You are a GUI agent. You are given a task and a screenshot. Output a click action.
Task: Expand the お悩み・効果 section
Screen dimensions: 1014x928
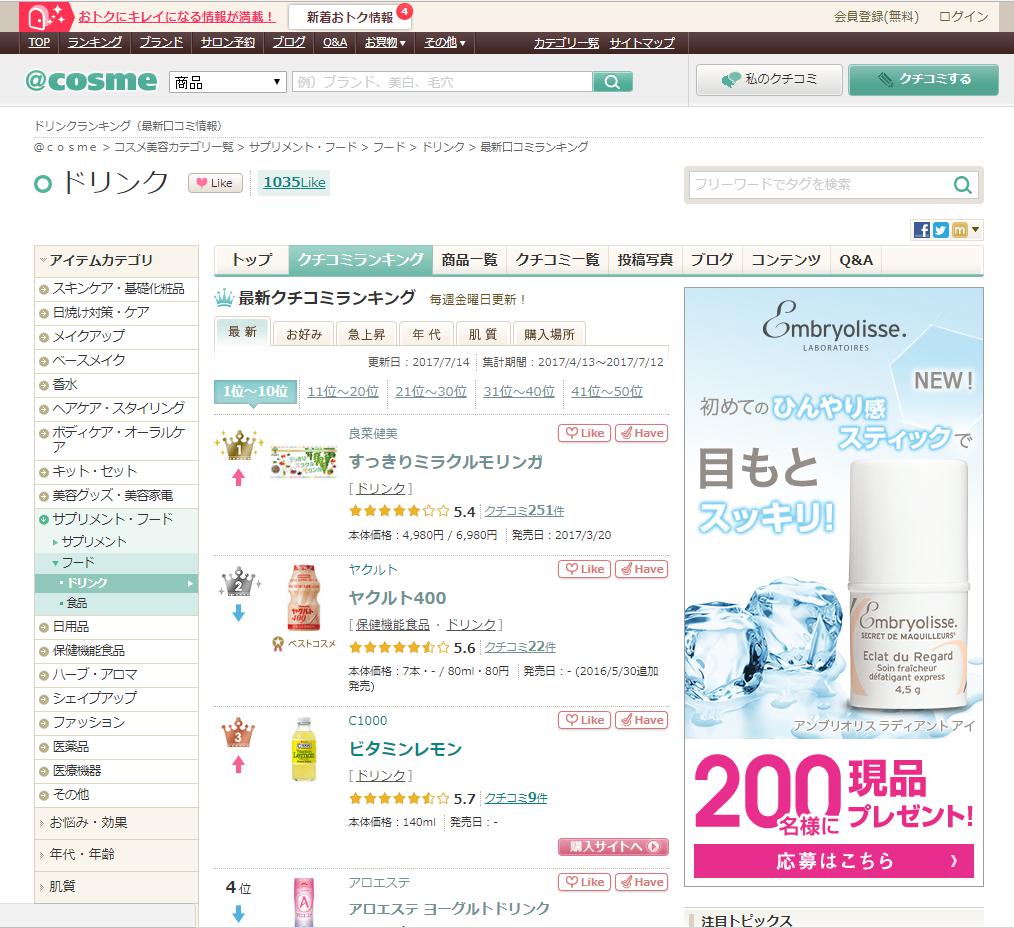point(116,823)
